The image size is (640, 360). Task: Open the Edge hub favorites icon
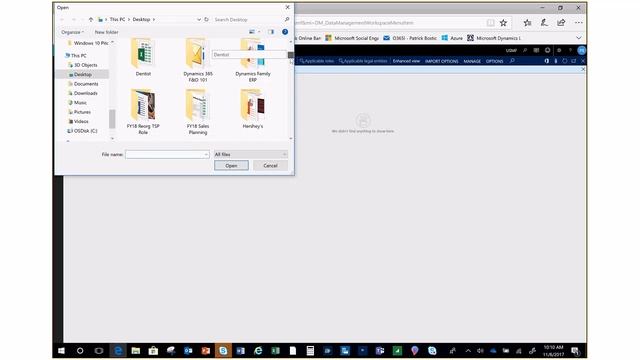527,23
